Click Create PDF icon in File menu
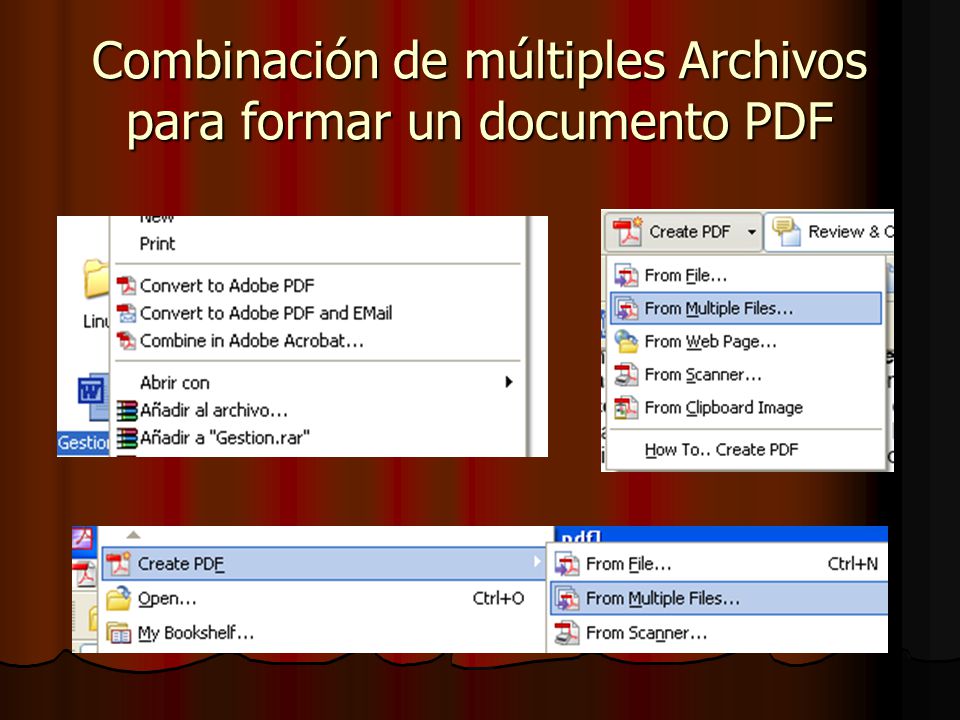The width and height of the screenshot is (960, 720). point(119,563)
